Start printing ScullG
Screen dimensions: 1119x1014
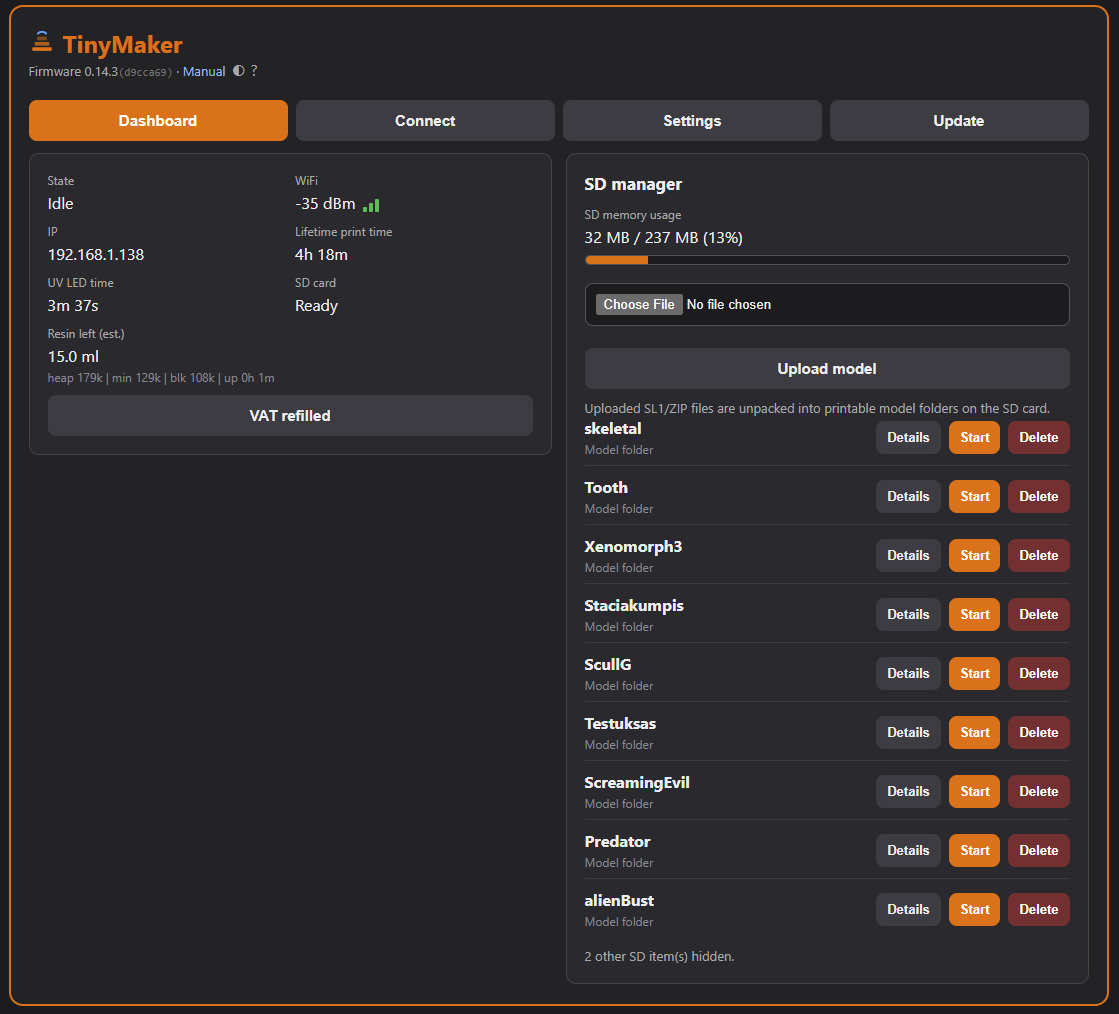point(975,674)
